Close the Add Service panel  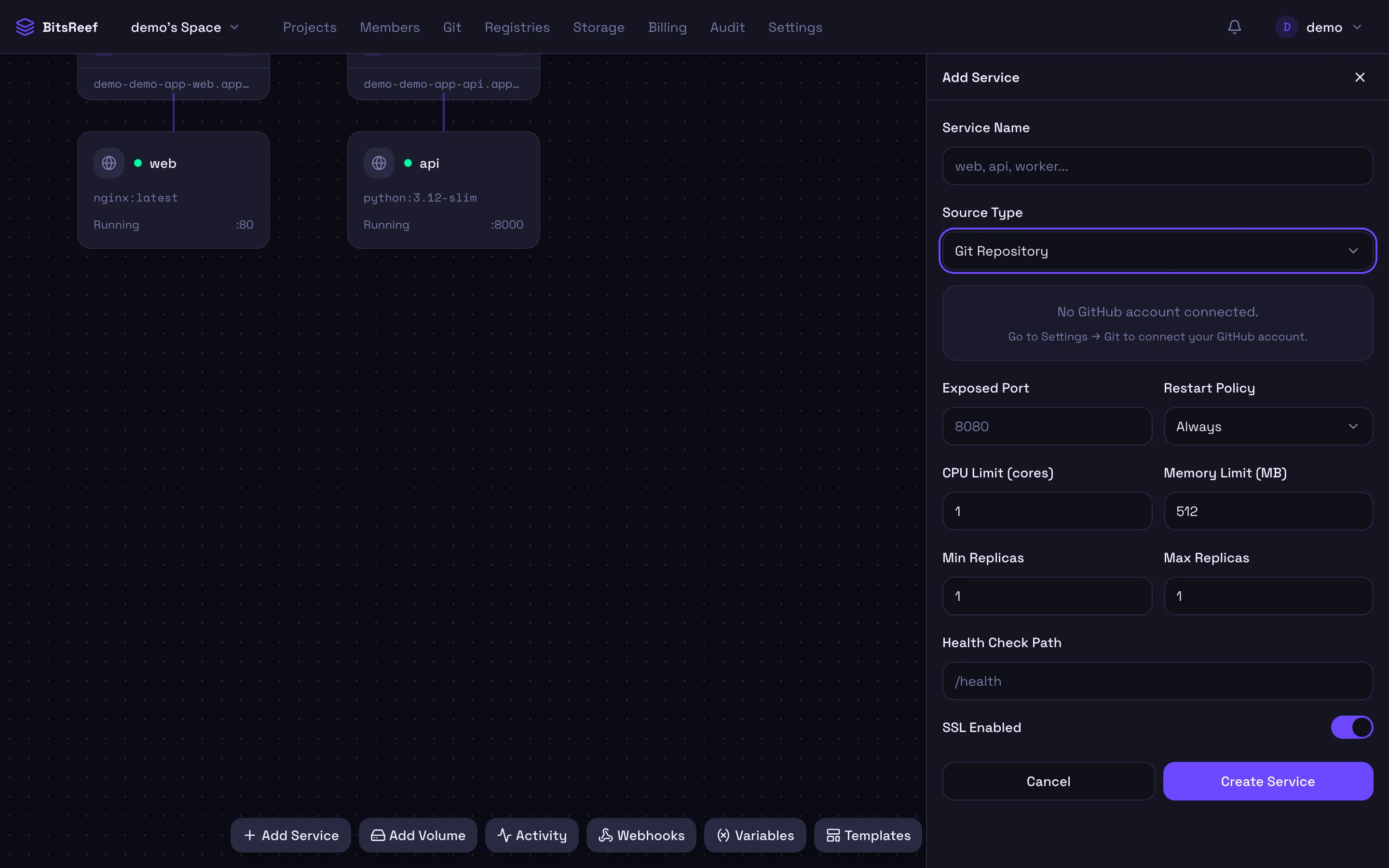[1360, 78]
